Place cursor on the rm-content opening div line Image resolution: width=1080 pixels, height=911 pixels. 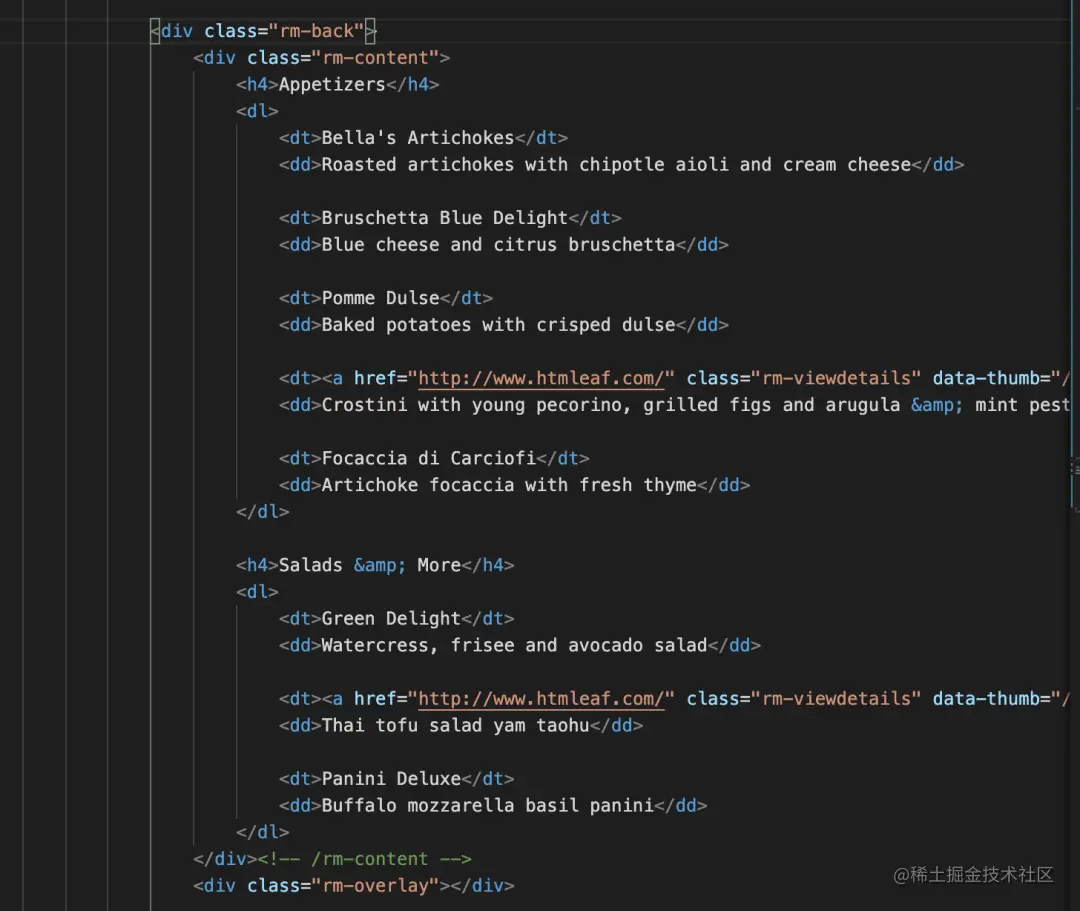[322, 58]
